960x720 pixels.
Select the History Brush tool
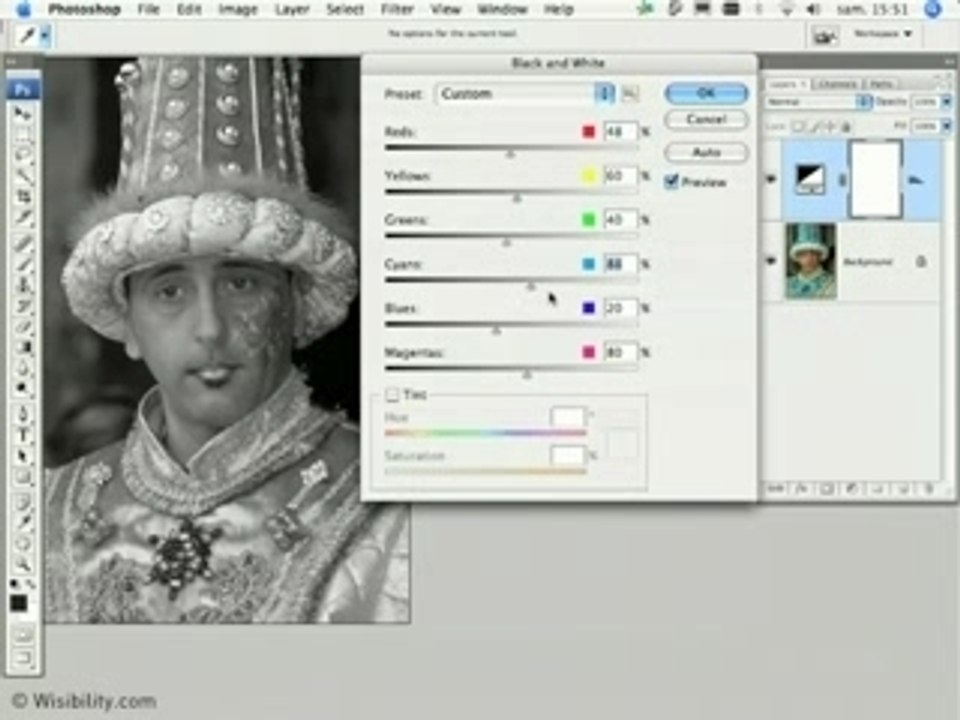point(23,306)
